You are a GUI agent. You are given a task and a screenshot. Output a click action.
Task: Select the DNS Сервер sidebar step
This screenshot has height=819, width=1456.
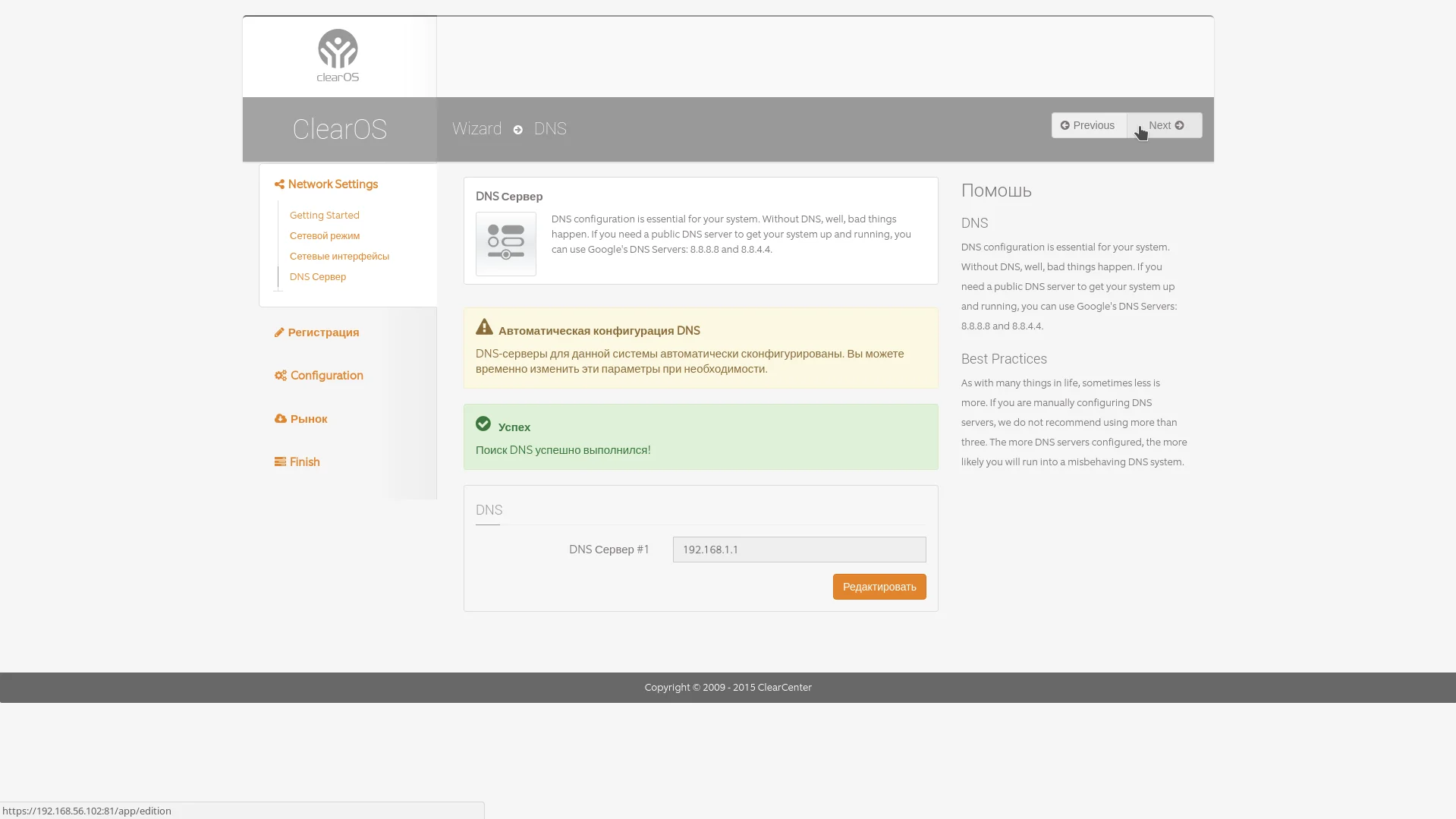[318, 277]
